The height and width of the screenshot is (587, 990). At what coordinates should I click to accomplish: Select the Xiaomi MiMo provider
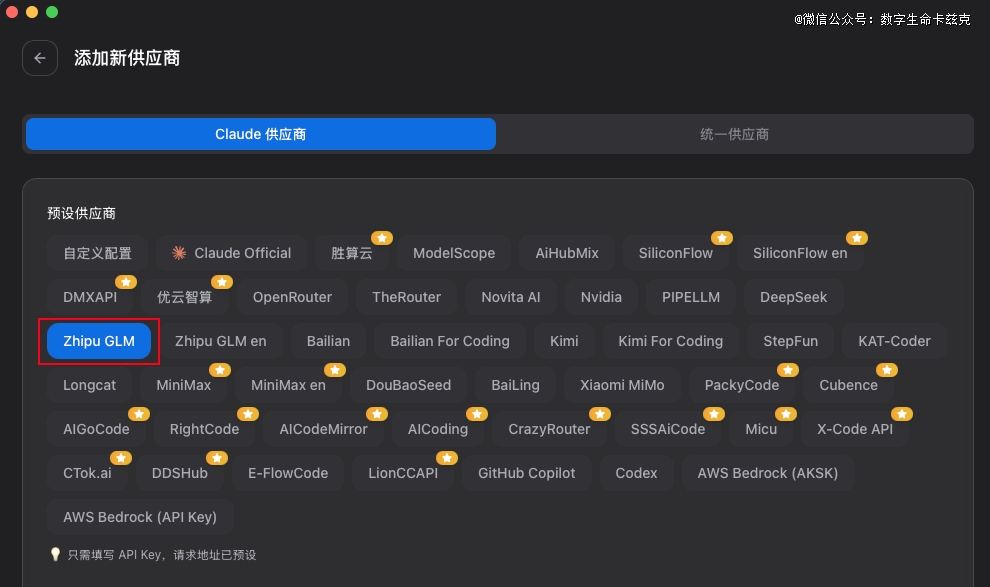[622, 385]
